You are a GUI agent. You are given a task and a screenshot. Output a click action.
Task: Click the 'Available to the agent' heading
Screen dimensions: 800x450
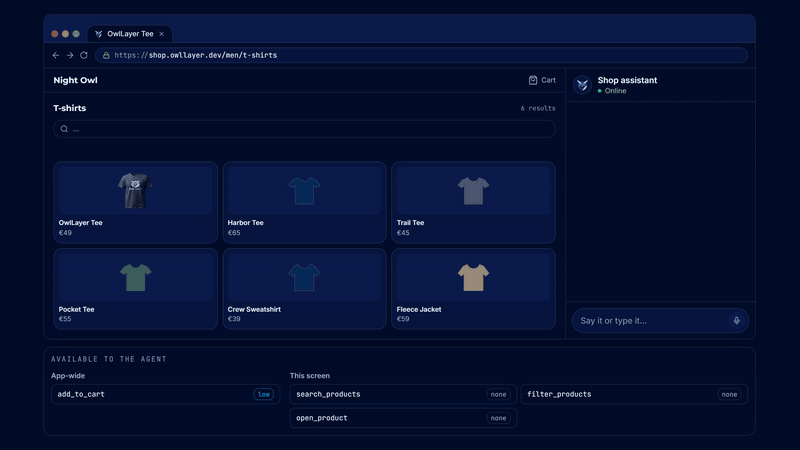[x=109, y=359]
